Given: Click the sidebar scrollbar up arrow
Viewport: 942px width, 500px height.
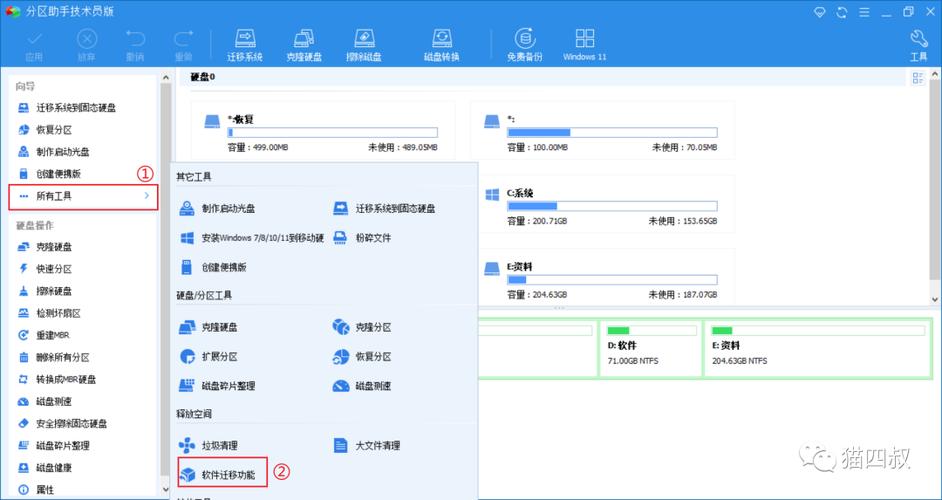Looking at the screenshot, I should tap(165, 78).
